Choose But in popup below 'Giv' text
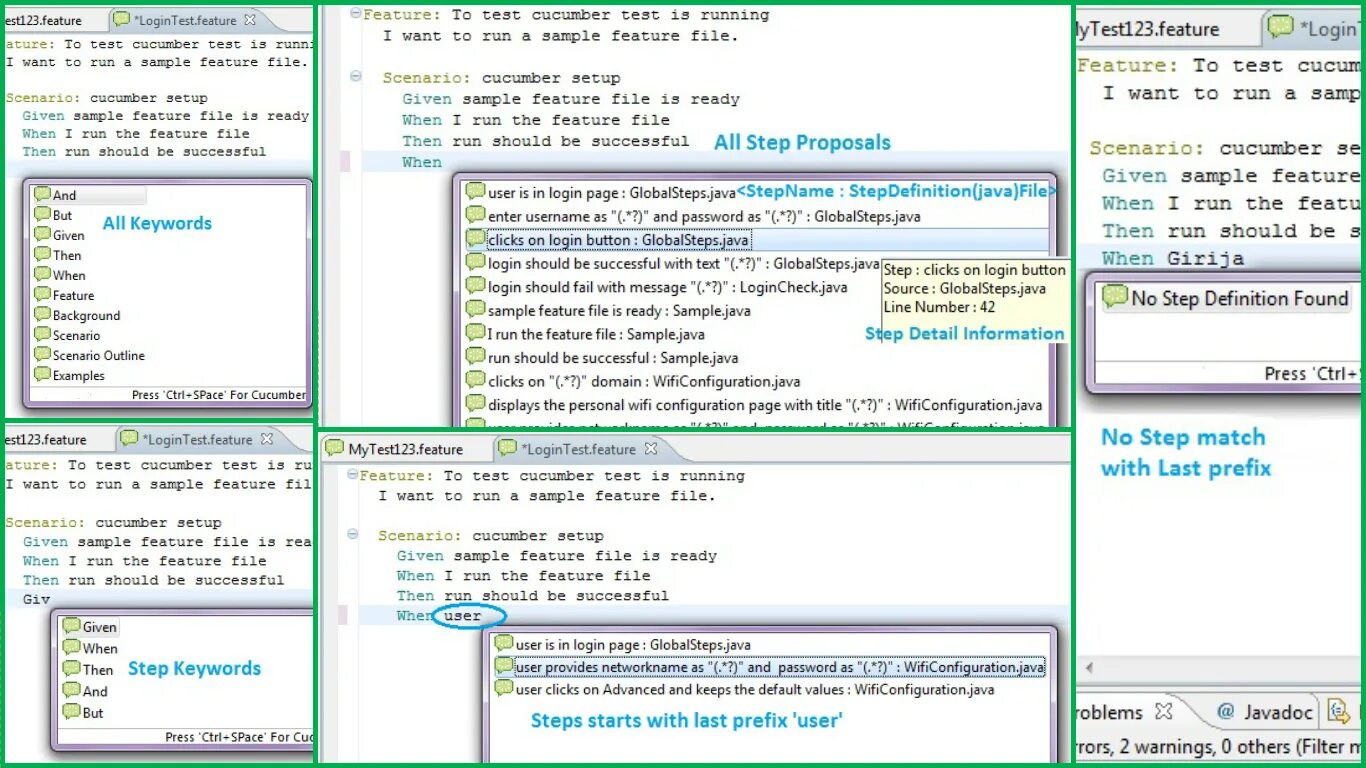 pos(83,713)
